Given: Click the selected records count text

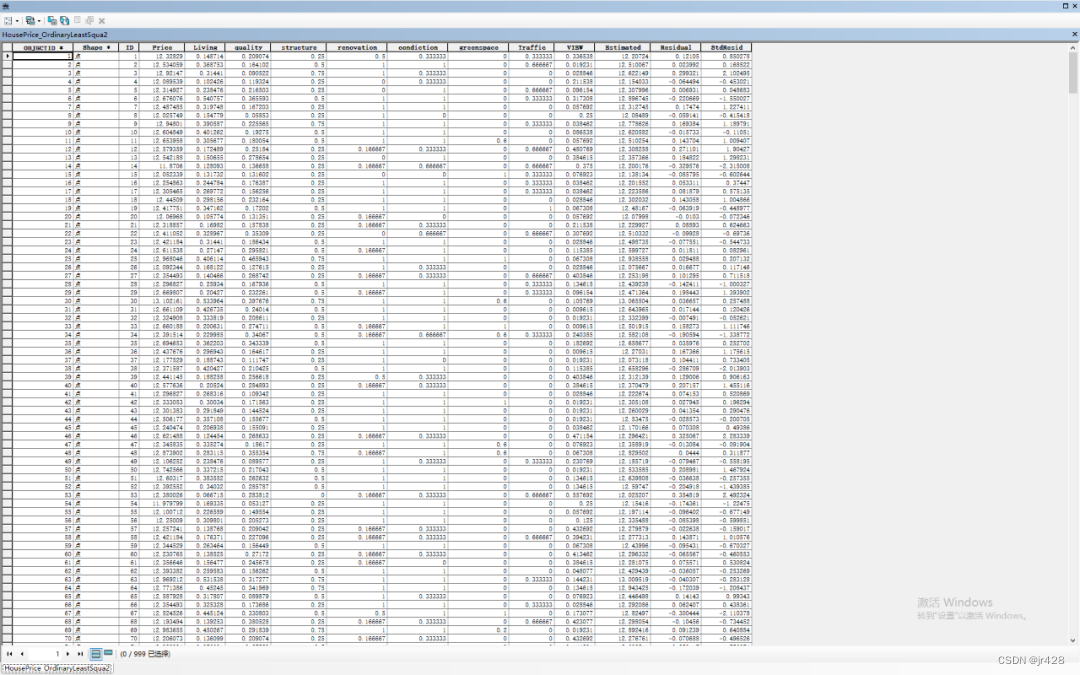Looking at the screenshot, I should (145, 654).
